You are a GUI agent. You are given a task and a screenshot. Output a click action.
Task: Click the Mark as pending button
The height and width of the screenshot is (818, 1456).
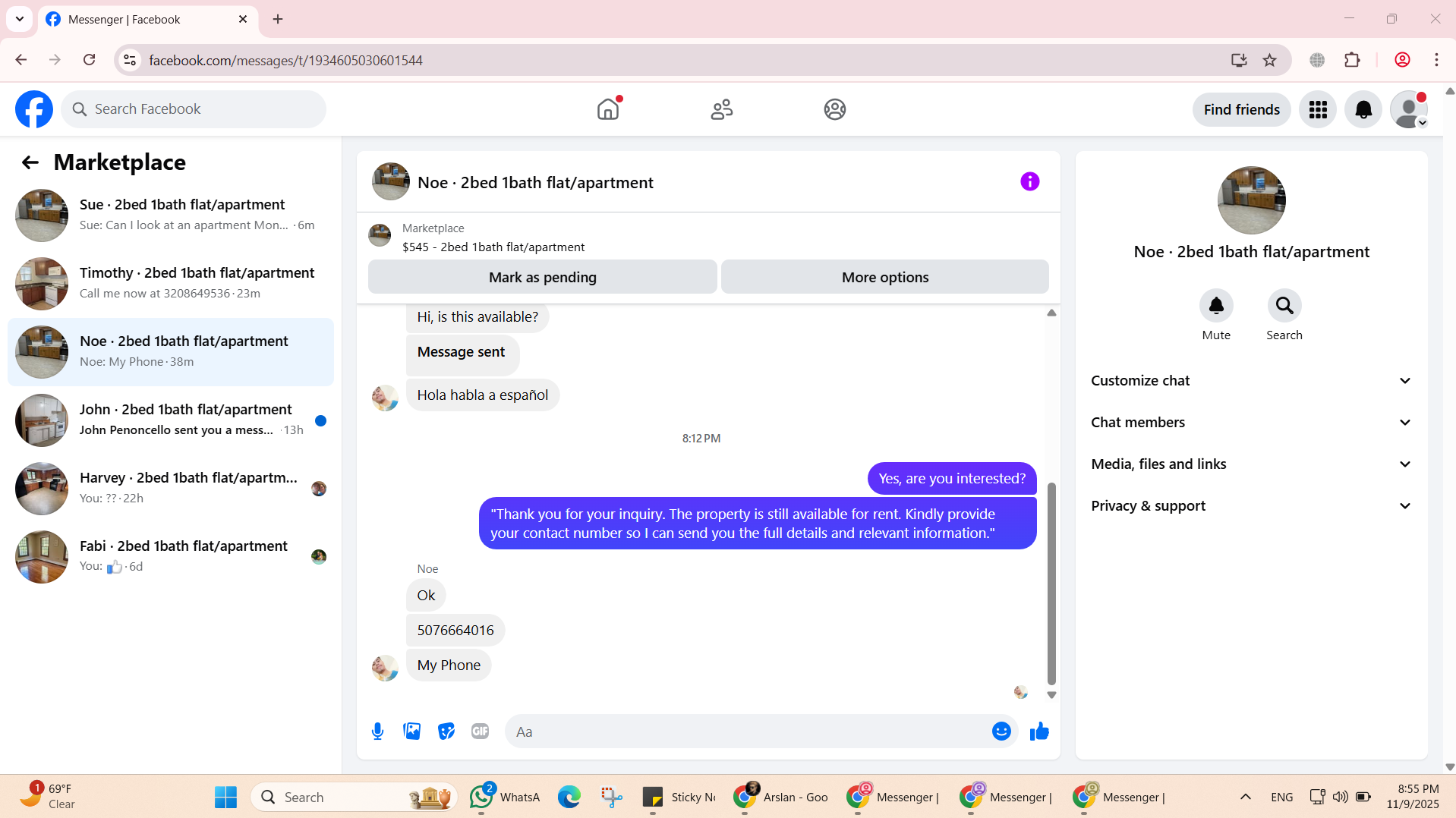tap(543, 277)
